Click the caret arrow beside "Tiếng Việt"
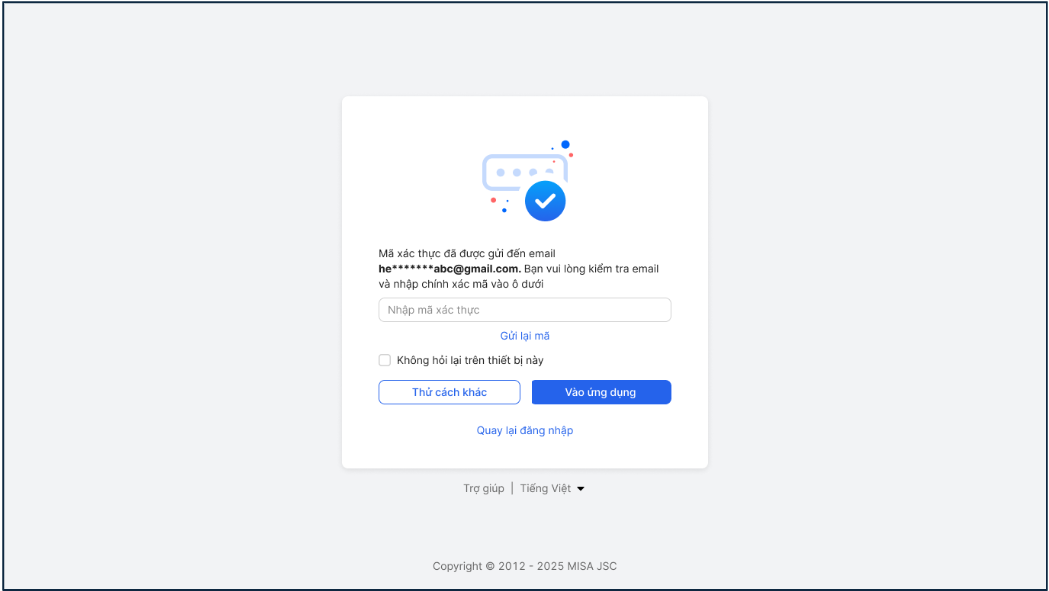 581,489
